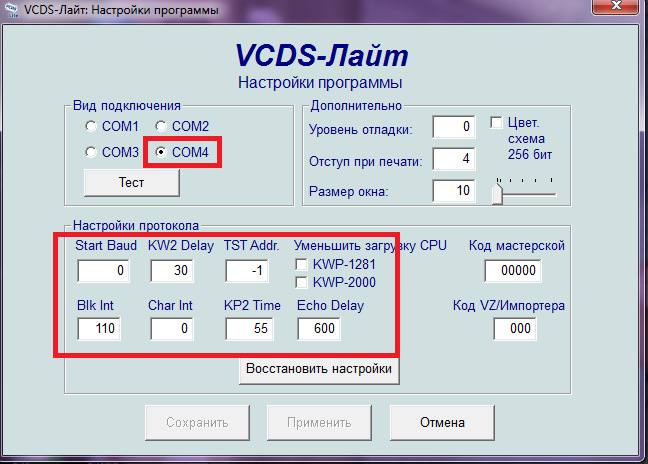Viewport: 648px width, 464px height.
Task: Click the Отступ при печати input field
Action: click(453, 158)
